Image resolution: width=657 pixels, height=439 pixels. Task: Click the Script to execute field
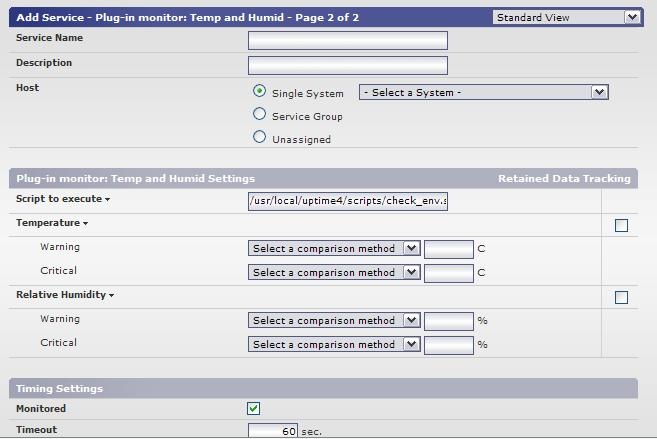pyautogui.click(x=347, y=201)
